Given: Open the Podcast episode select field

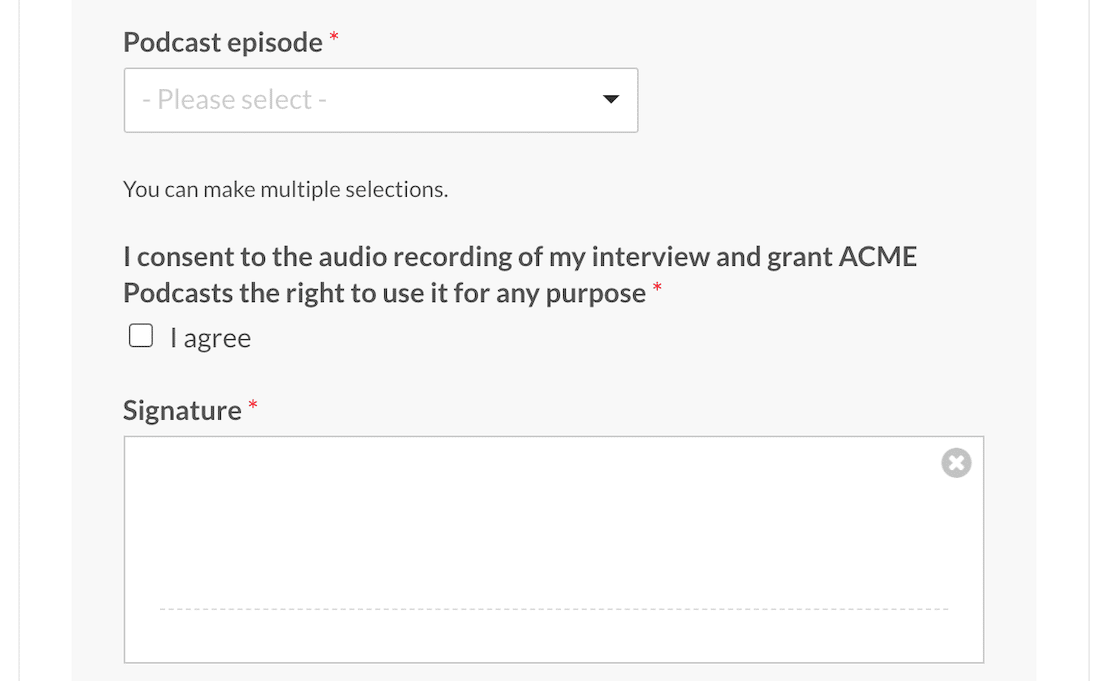Looking at the screenshot, I should pyautogui.click(x=381, y=100).
